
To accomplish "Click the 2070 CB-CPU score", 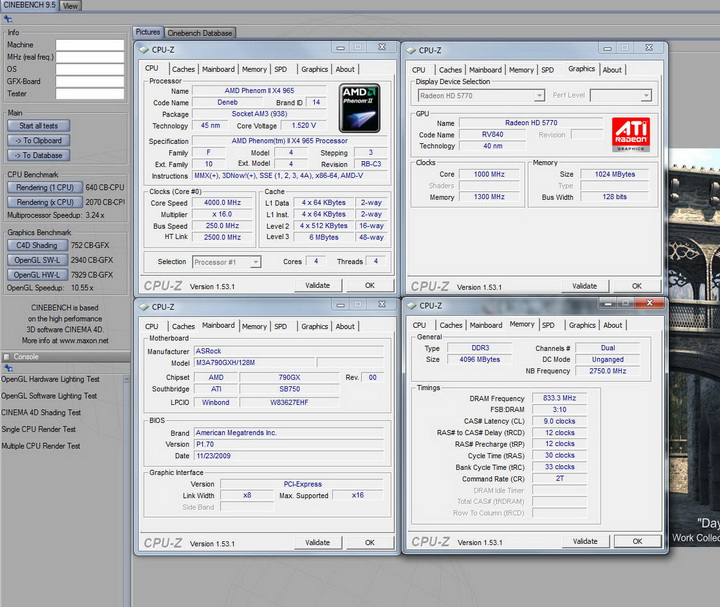I will [x=105, y=202].
